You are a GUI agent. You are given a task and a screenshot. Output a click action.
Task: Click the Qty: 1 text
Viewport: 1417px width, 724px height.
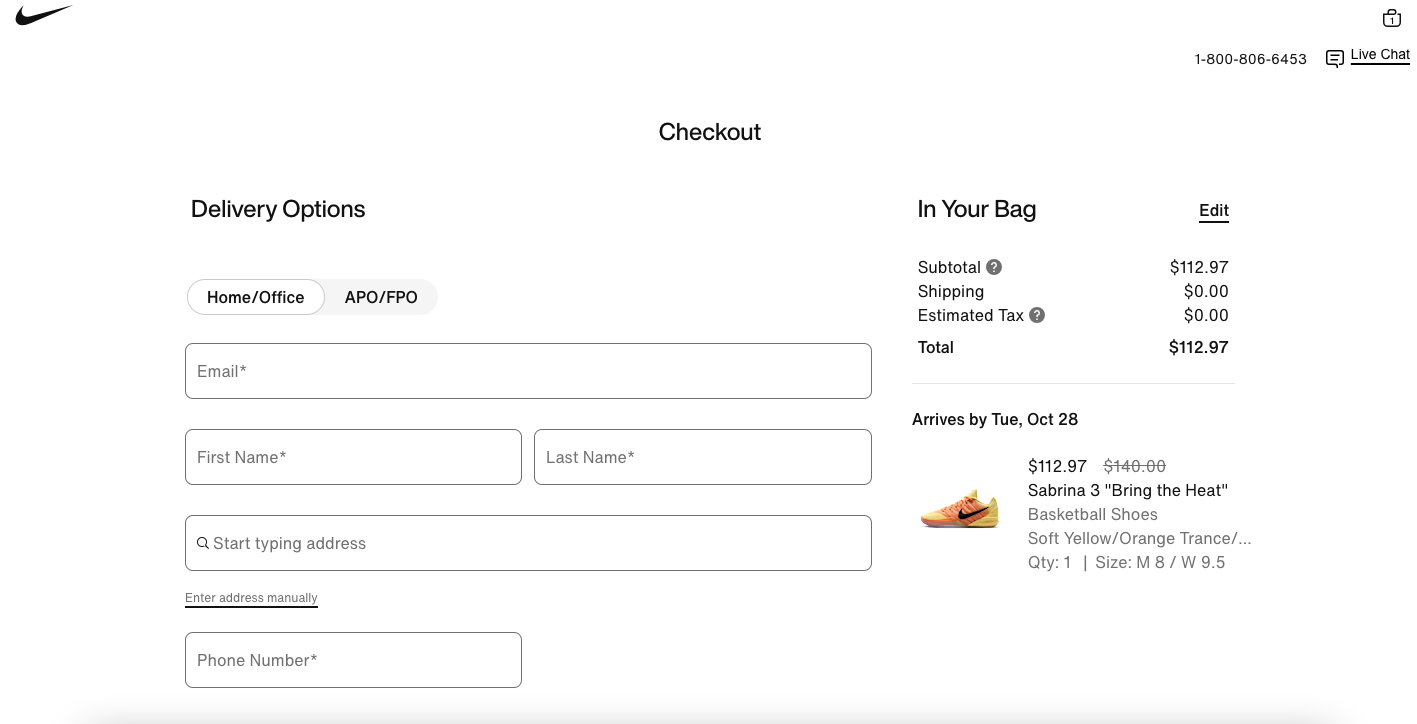(x=1049, y=562)
